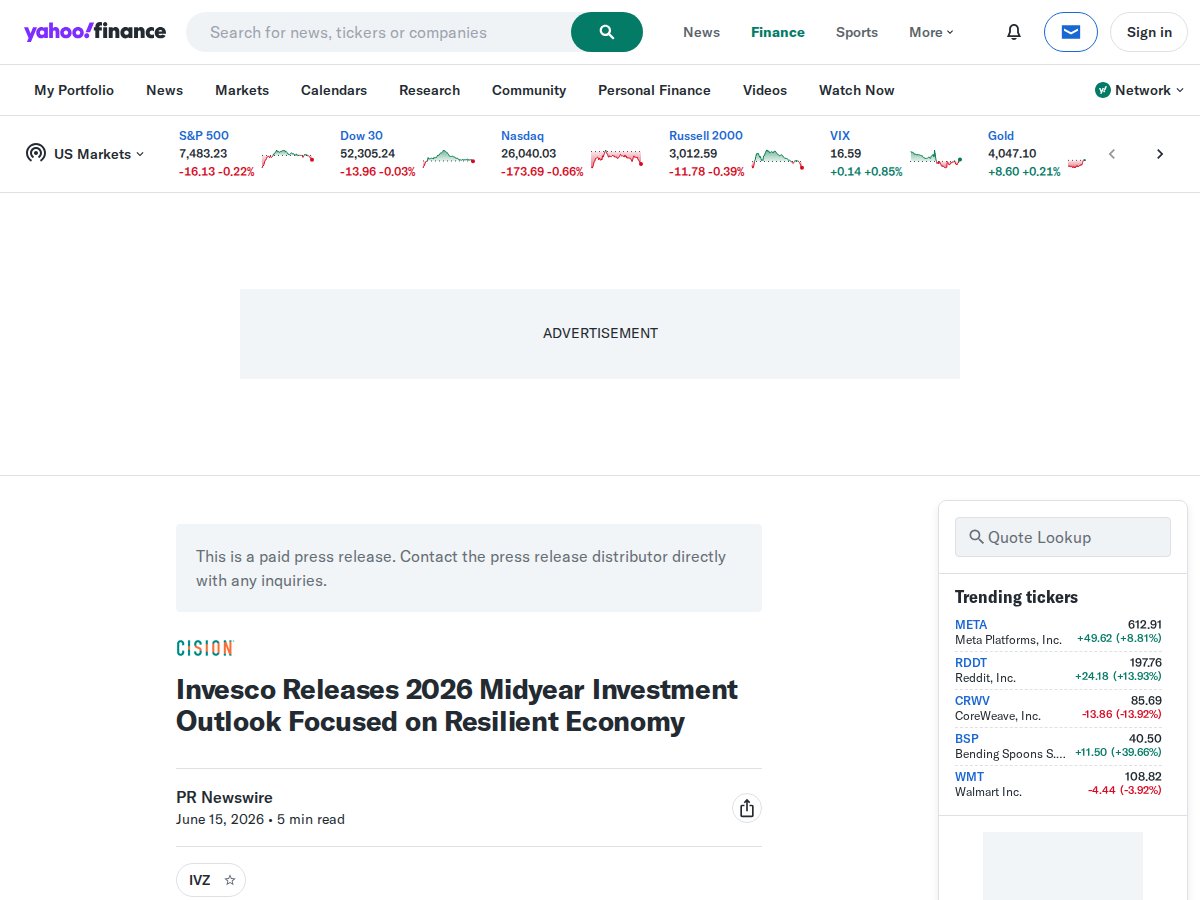This screenshot has height=900, width=1200.
Task: Click the main search input field
Action: pos(379,32)
